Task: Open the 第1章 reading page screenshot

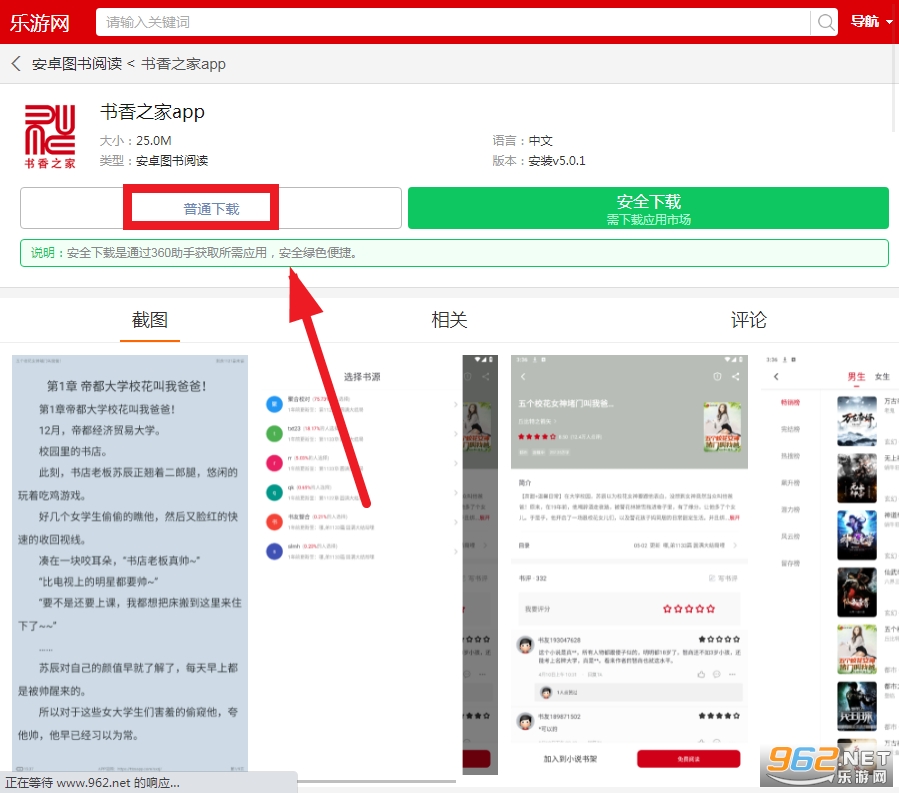Action: (130, 564)
